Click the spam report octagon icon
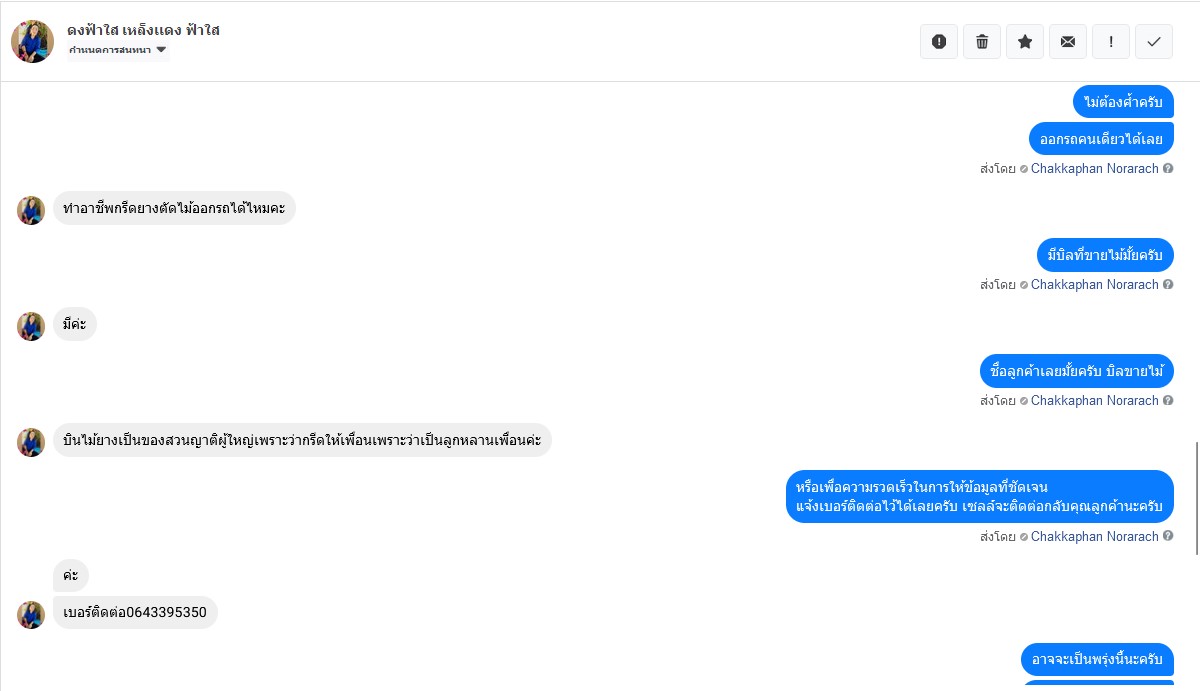Image resolution: width=1200 pixels, height=691 pixels. pos(938,42)
